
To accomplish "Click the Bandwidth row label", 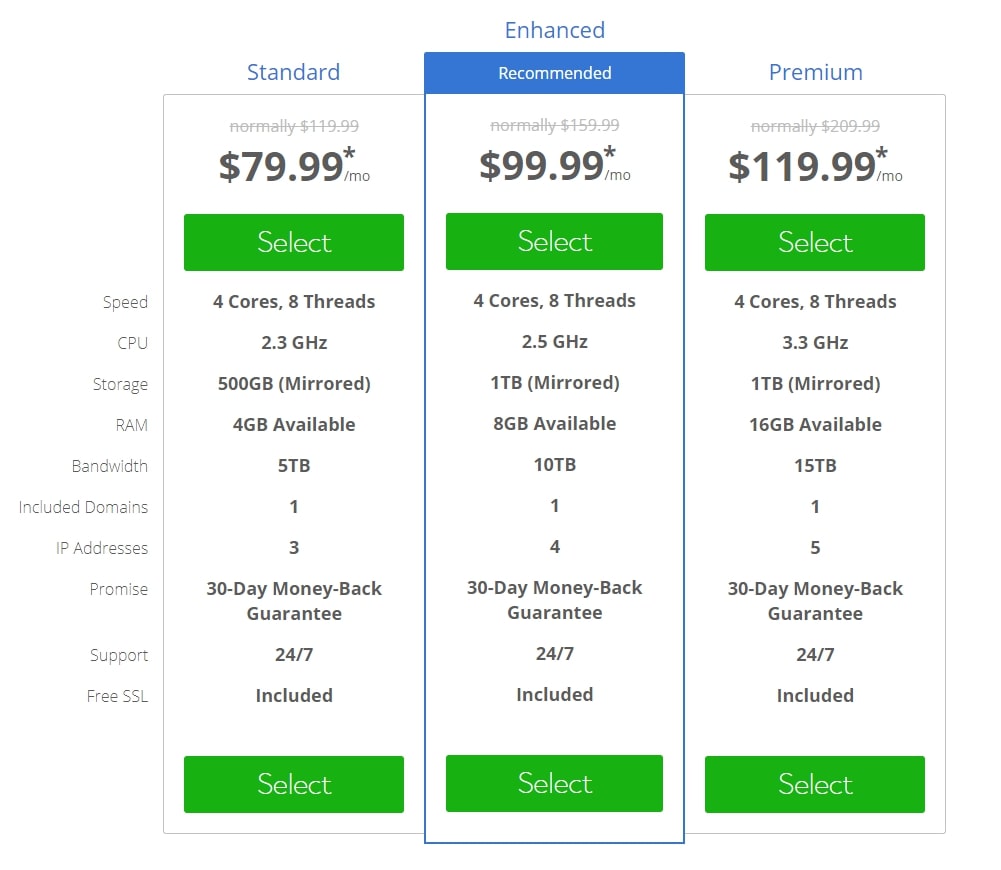I will 110,466.
